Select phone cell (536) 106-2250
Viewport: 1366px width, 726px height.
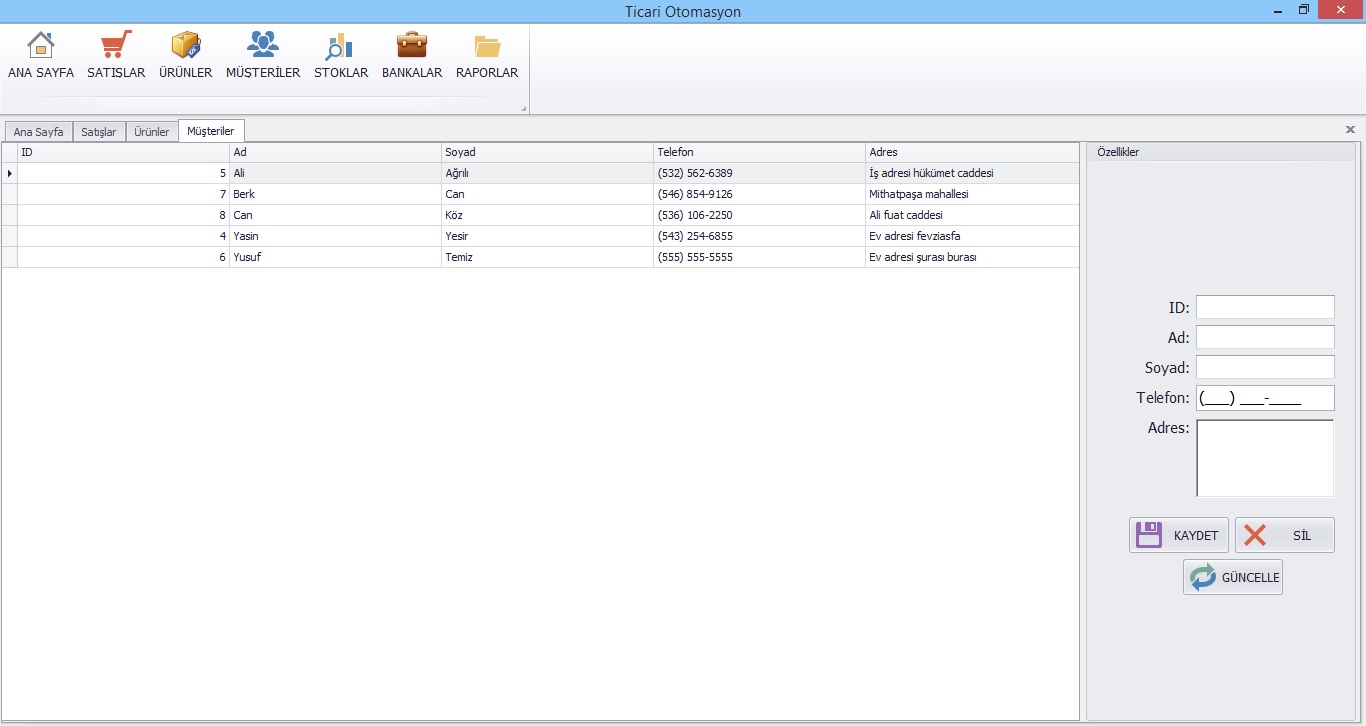point(760,215)
